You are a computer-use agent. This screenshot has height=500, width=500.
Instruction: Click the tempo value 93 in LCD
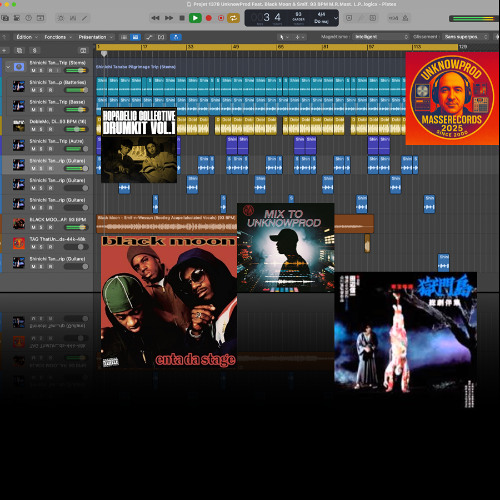pos(298,14)
